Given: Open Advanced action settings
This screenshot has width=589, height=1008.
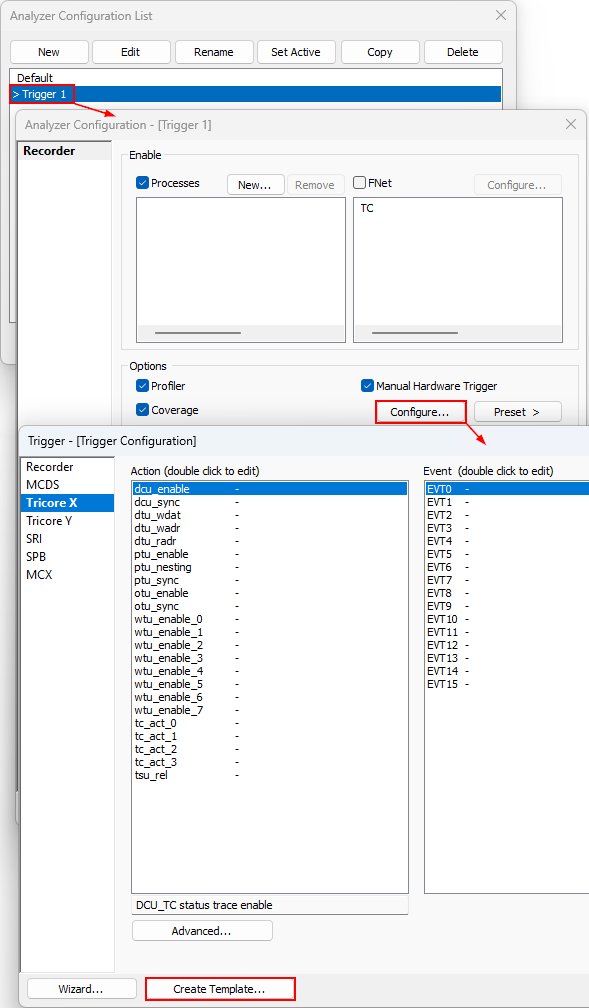Looking at the screenshot, I should pos(202,931).
